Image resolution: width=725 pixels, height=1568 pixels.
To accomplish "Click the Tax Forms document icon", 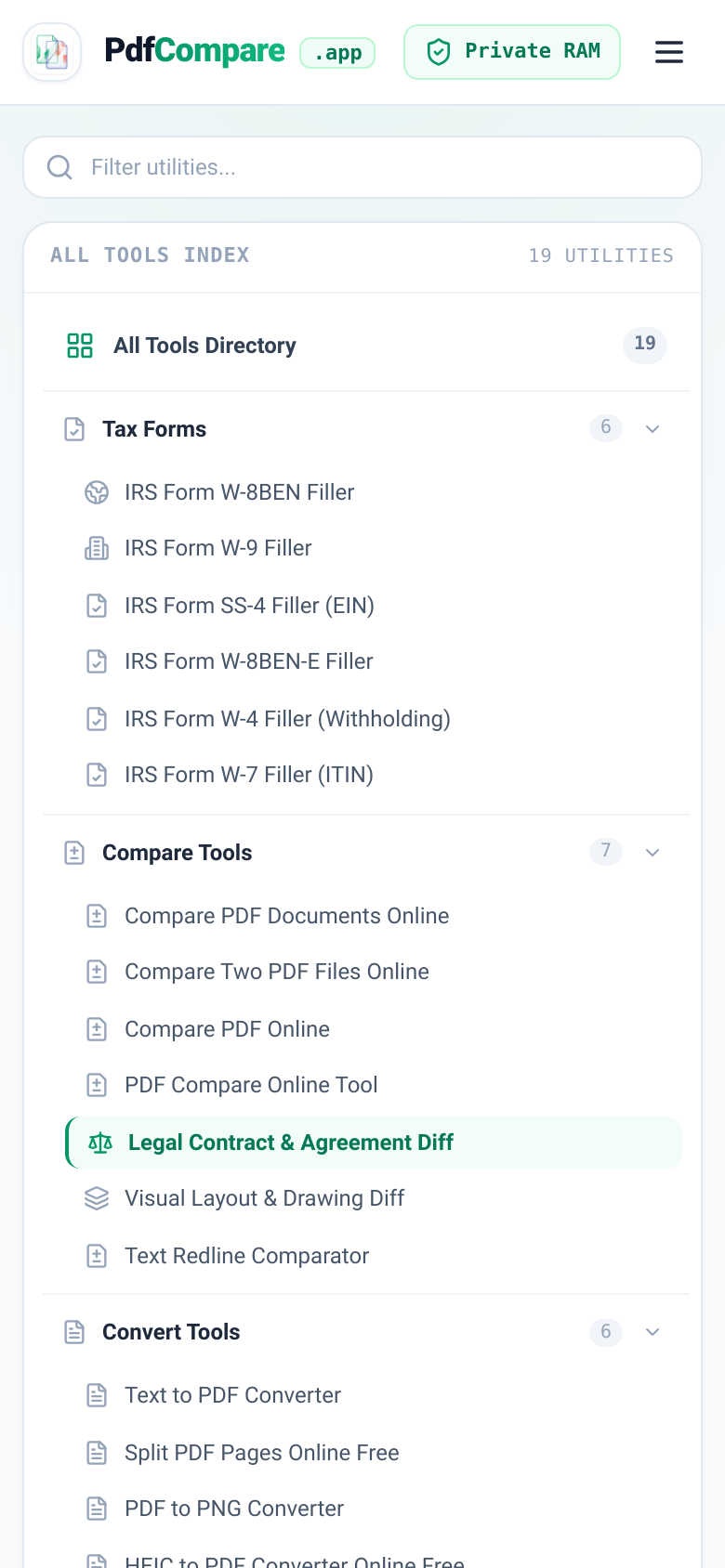I will point(74,429).
